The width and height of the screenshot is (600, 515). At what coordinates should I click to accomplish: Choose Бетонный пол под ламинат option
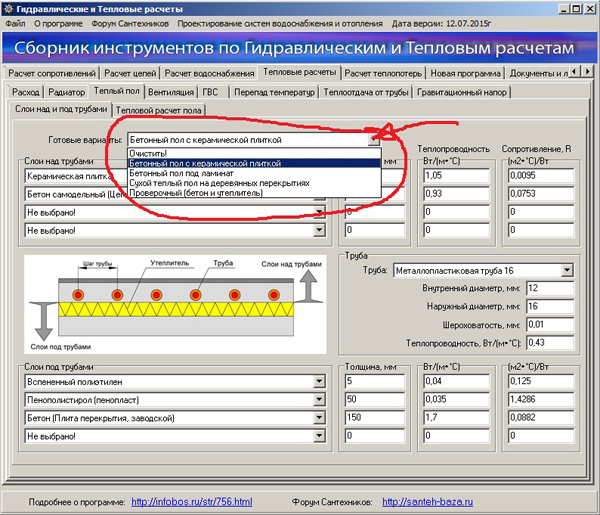pyautogui.click(x=254, y=173)
